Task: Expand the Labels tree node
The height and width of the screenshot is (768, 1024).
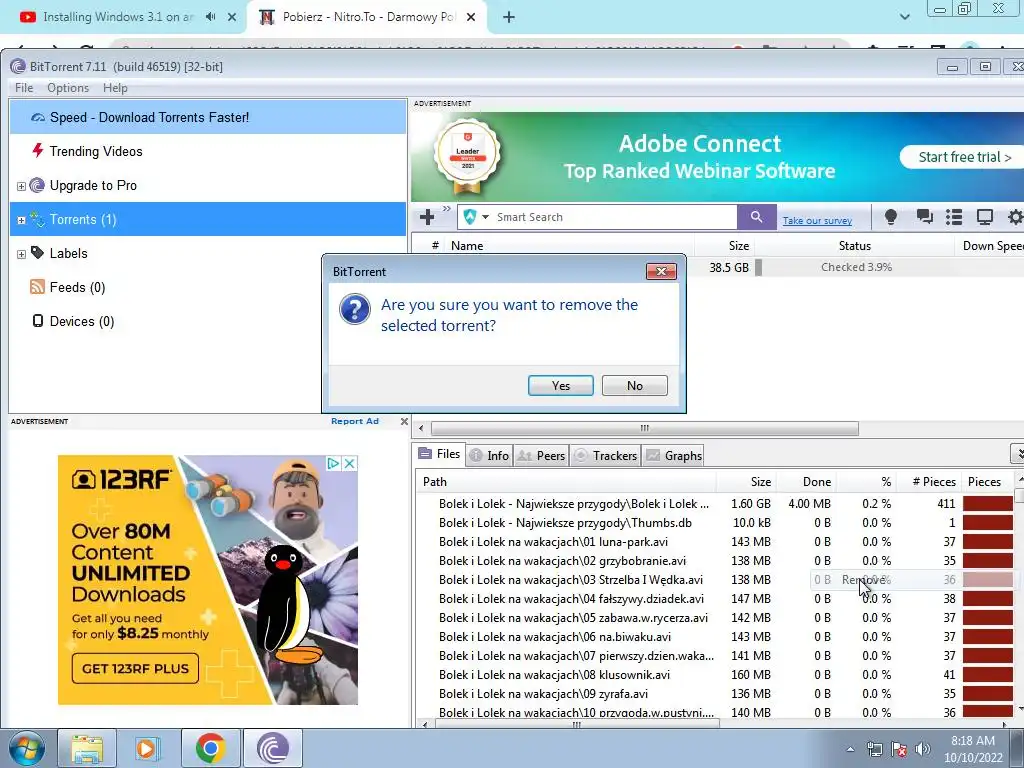Action: click(x=21, y=254)
